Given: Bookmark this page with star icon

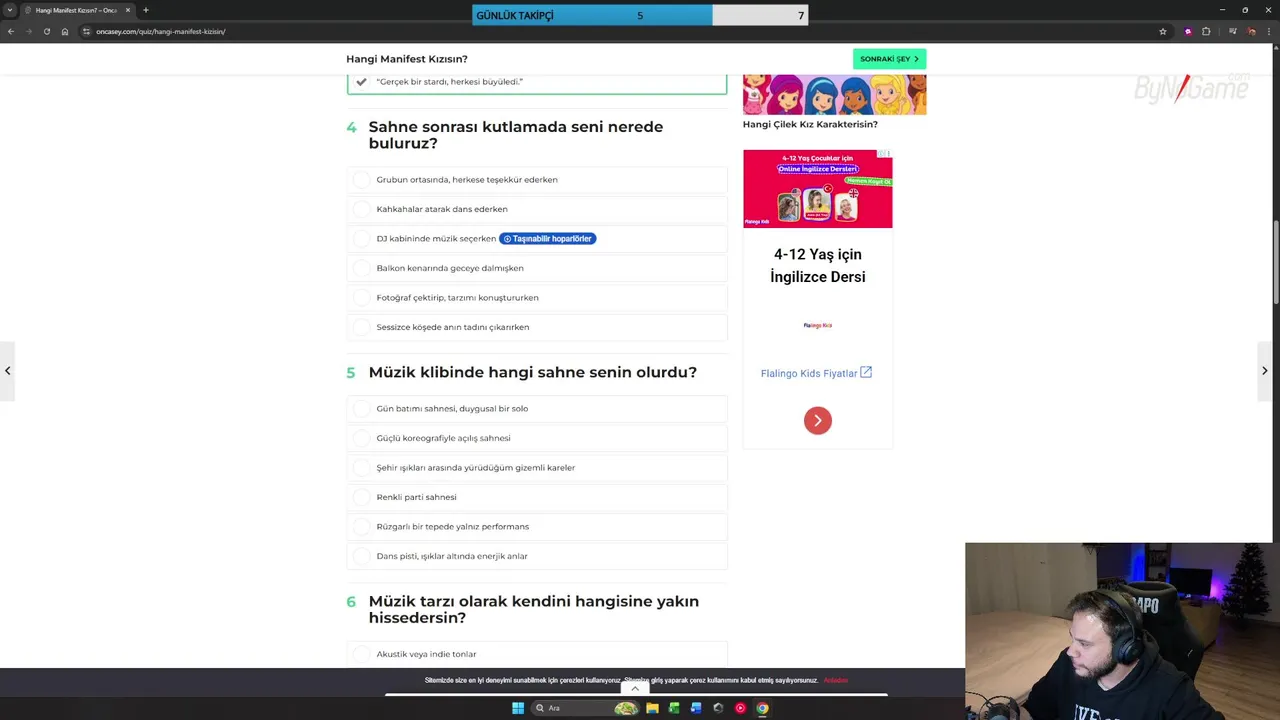Looking at the screenshot, I should click(x=1163, y=31).
